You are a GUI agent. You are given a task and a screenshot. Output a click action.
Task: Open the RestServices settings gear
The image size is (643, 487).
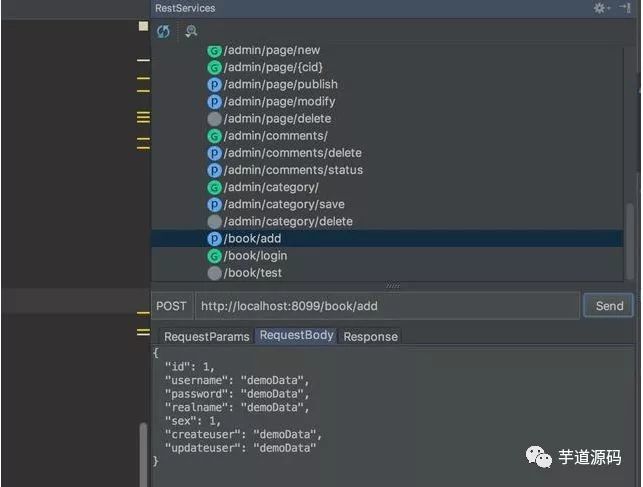coord(600,8)
